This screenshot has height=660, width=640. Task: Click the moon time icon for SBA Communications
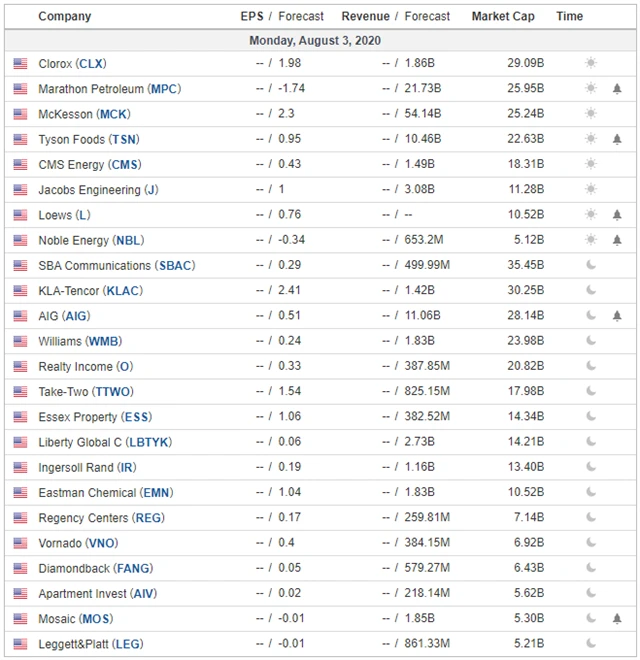(x=591, y=265)
